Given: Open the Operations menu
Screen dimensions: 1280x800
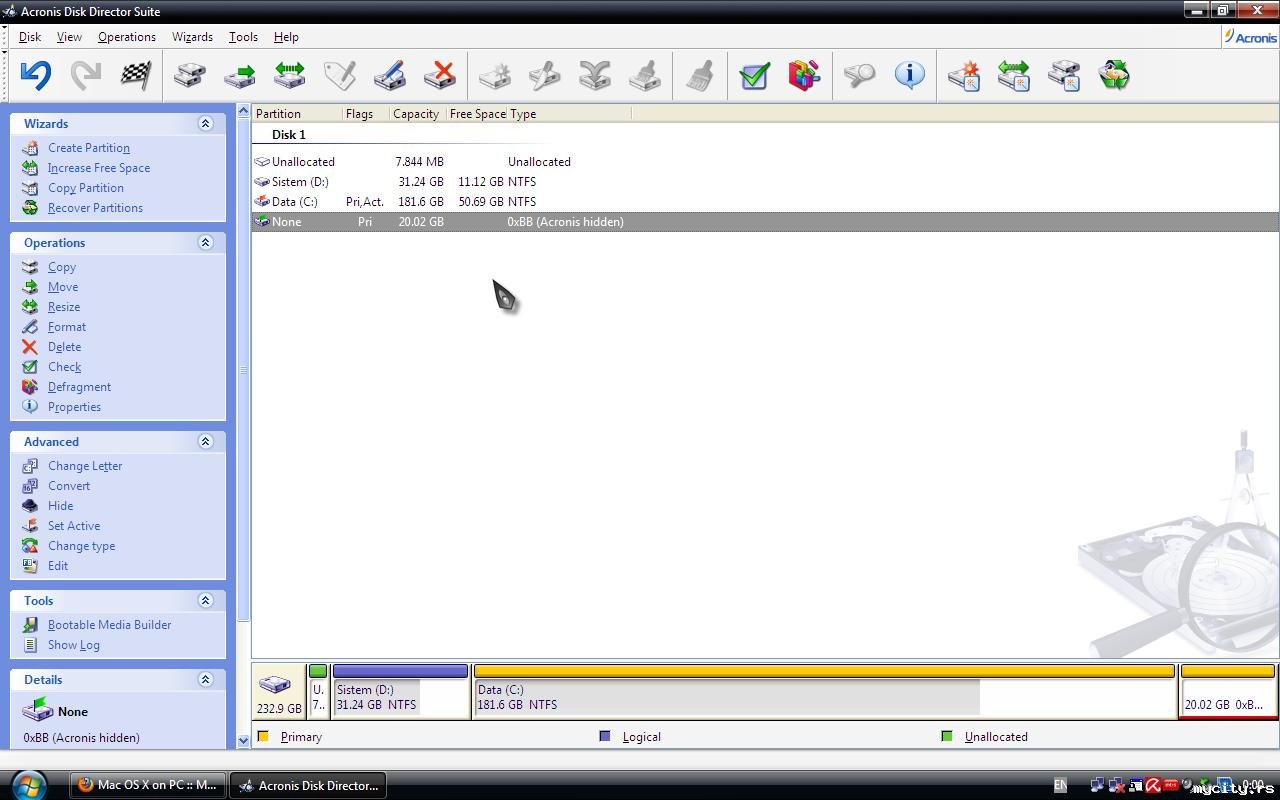Looking at the screenshot, I should point(127,37).
